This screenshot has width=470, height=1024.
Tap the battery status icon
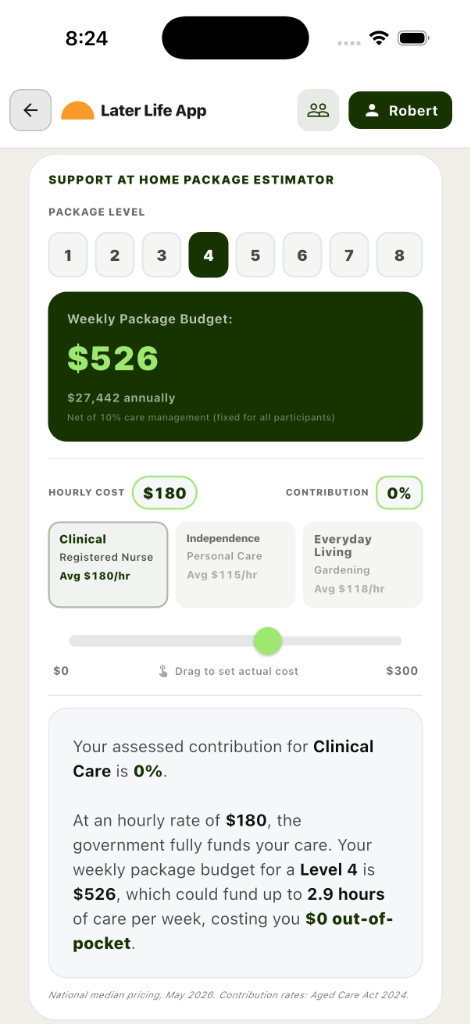[413, 38]
